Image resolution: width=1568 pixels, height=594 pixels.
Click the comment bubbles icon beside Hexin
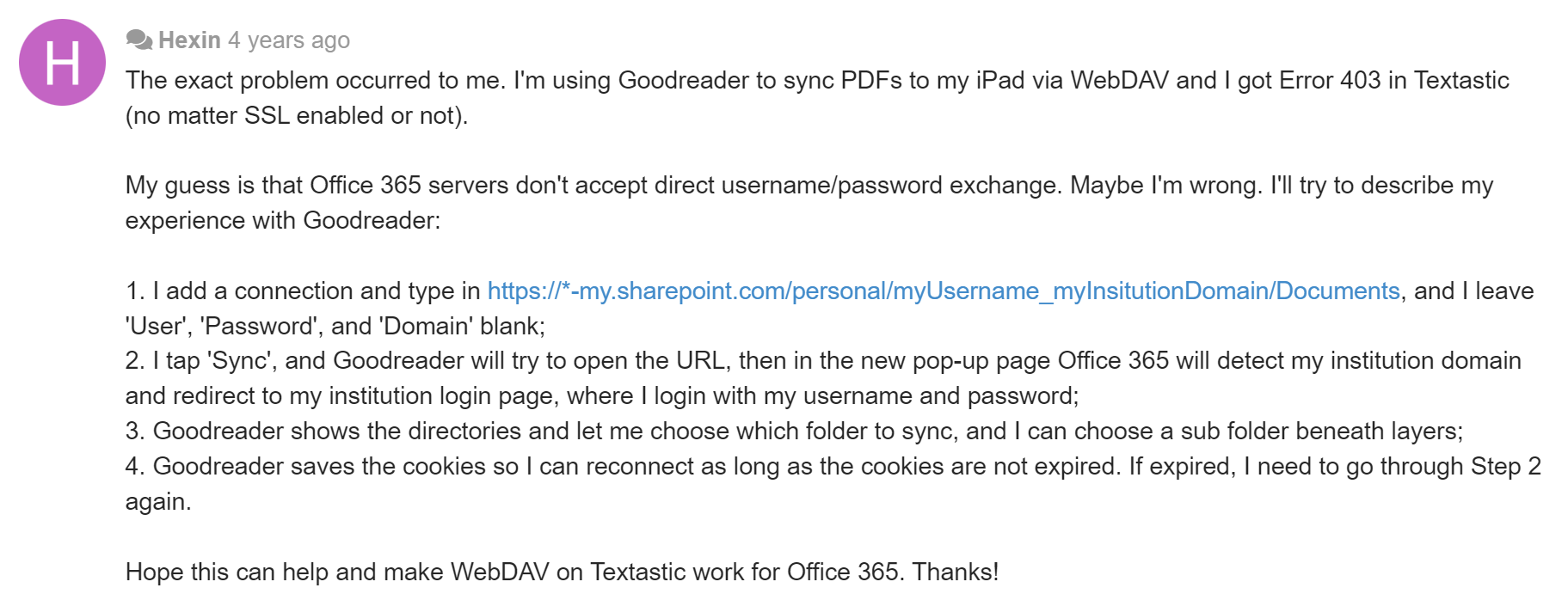(x=138, y=40)
